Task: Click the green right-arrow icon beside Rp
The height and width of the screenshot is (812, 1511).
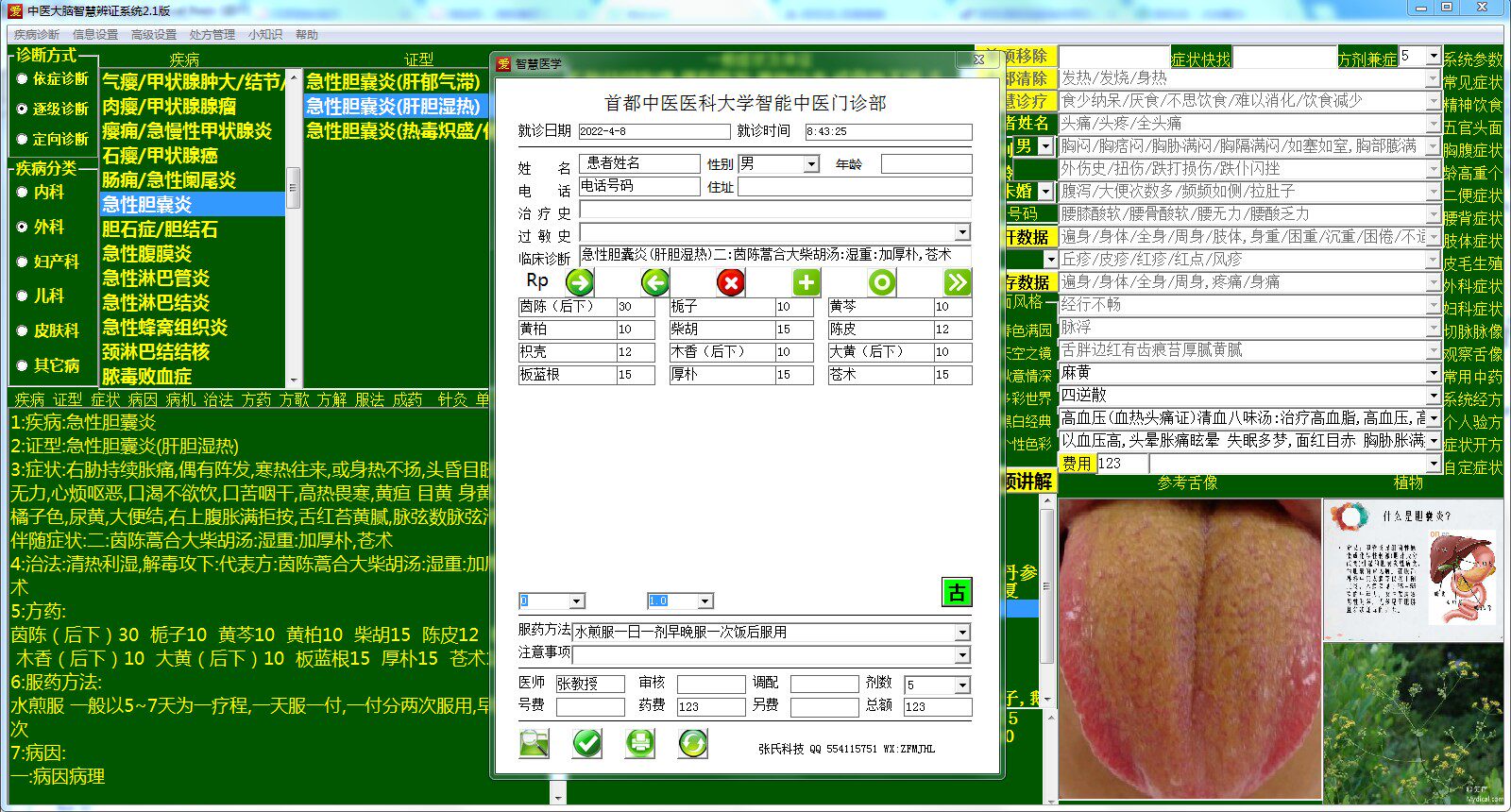Action: (x=579, y=281)
